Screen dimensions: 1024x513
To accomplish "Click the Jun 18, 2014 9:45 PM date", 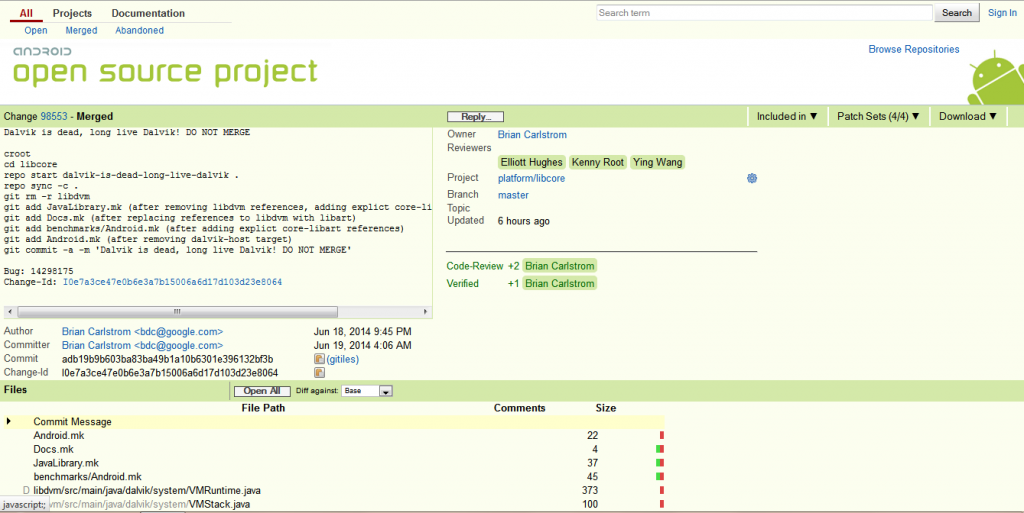I will (362, 332).
